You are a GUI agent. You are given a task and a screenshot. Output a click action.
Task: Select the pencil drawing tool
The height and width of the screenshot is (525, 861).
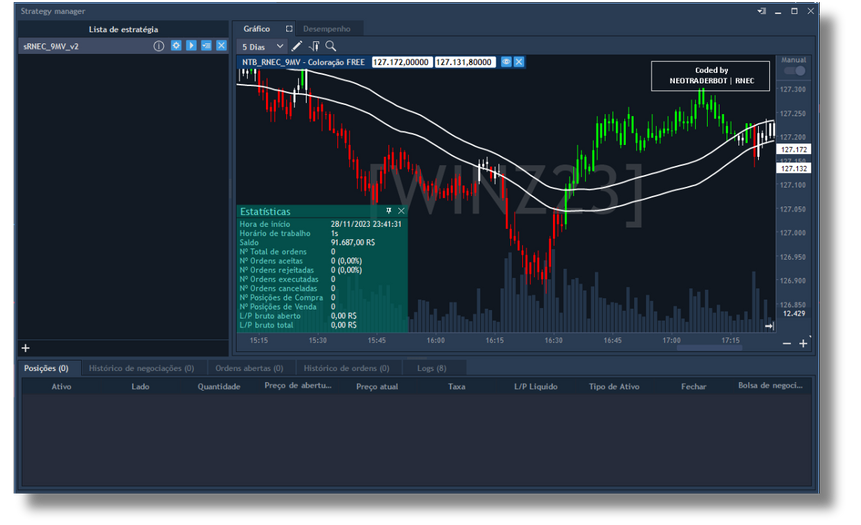click(297, 46)
